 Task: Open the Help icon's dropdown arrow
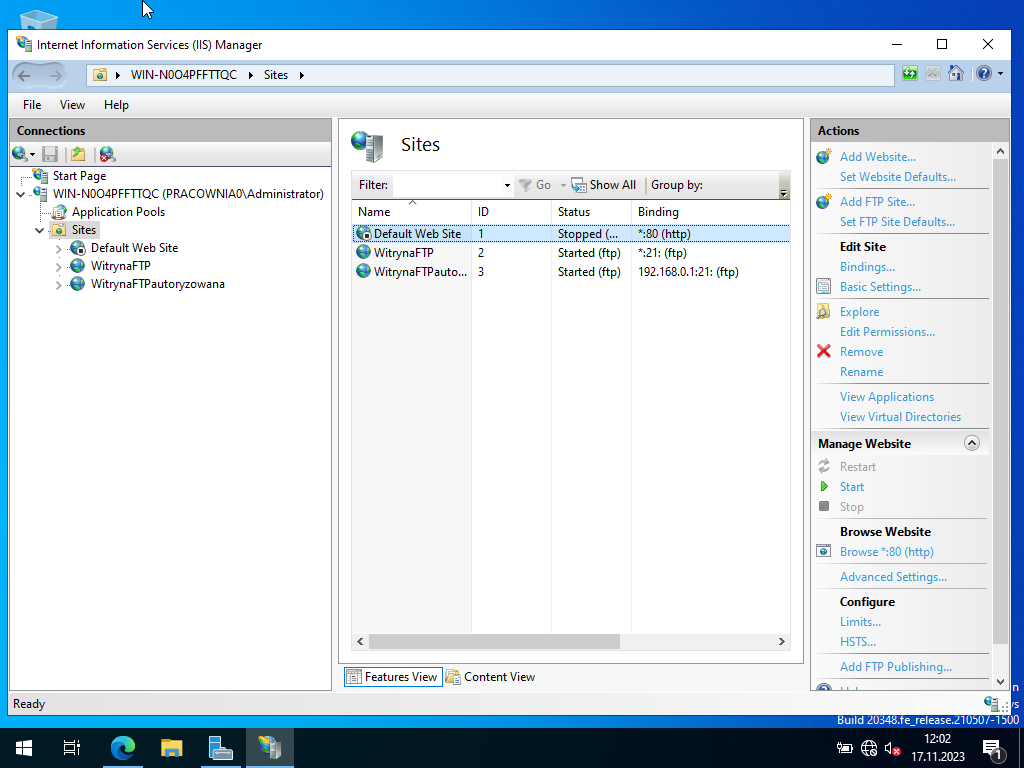[x=1000, y=74]
